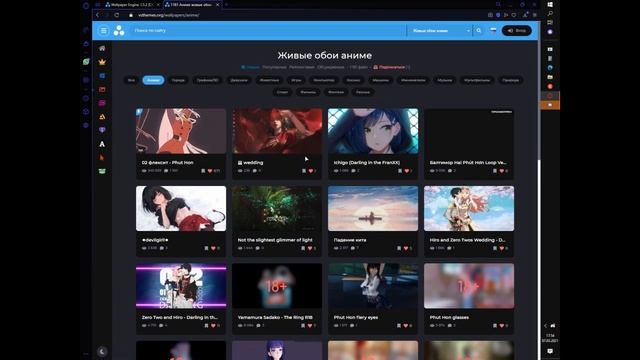This screenshot has height=360, width=640.
Task: Click the site search input field
Action: point(269,31)
